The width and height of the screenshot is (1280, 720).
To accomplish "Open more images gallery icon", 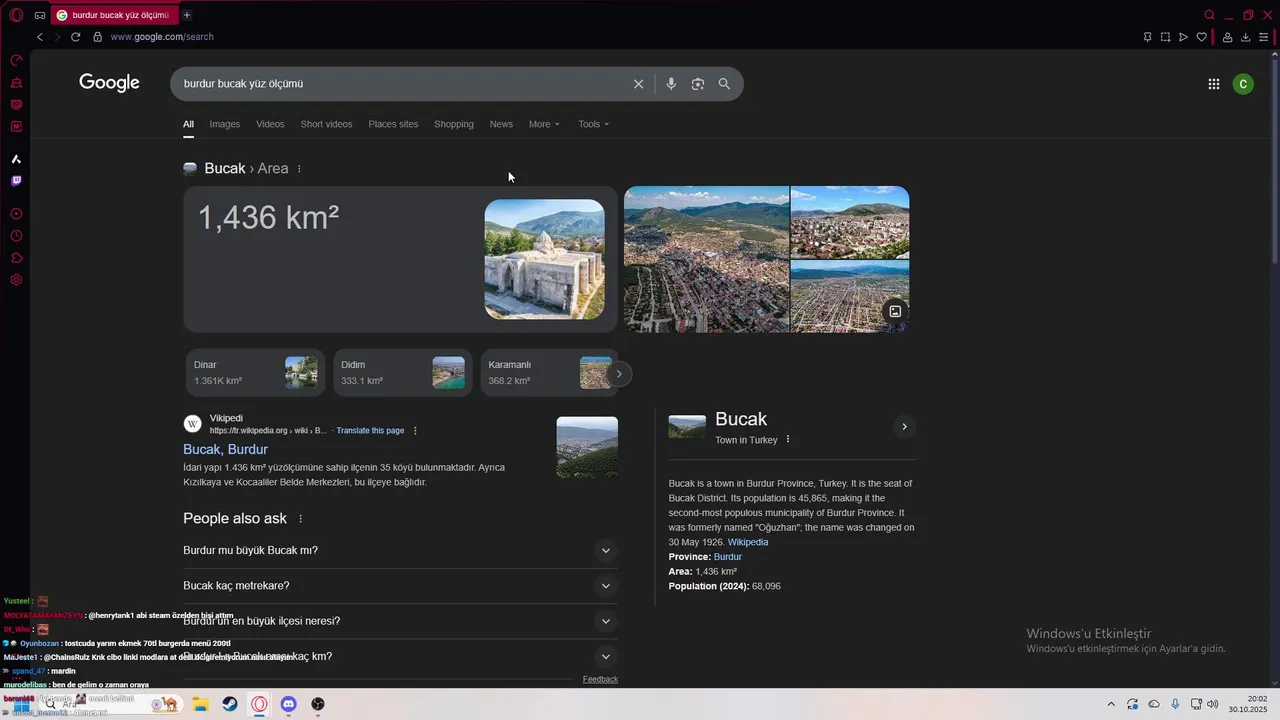I will (895, 311).
